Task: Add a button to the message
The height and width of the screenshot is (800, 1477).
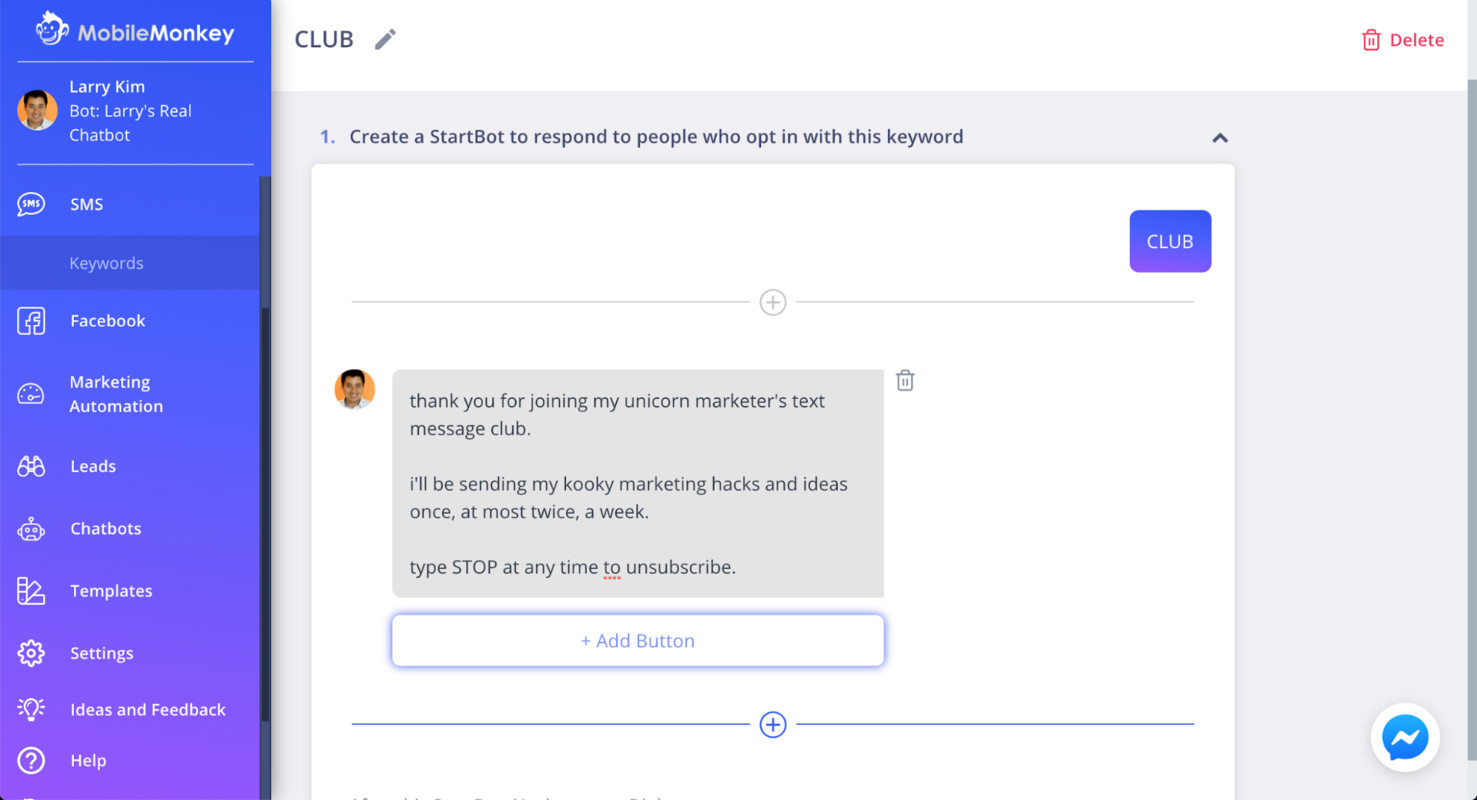Action: coord(637,640)
